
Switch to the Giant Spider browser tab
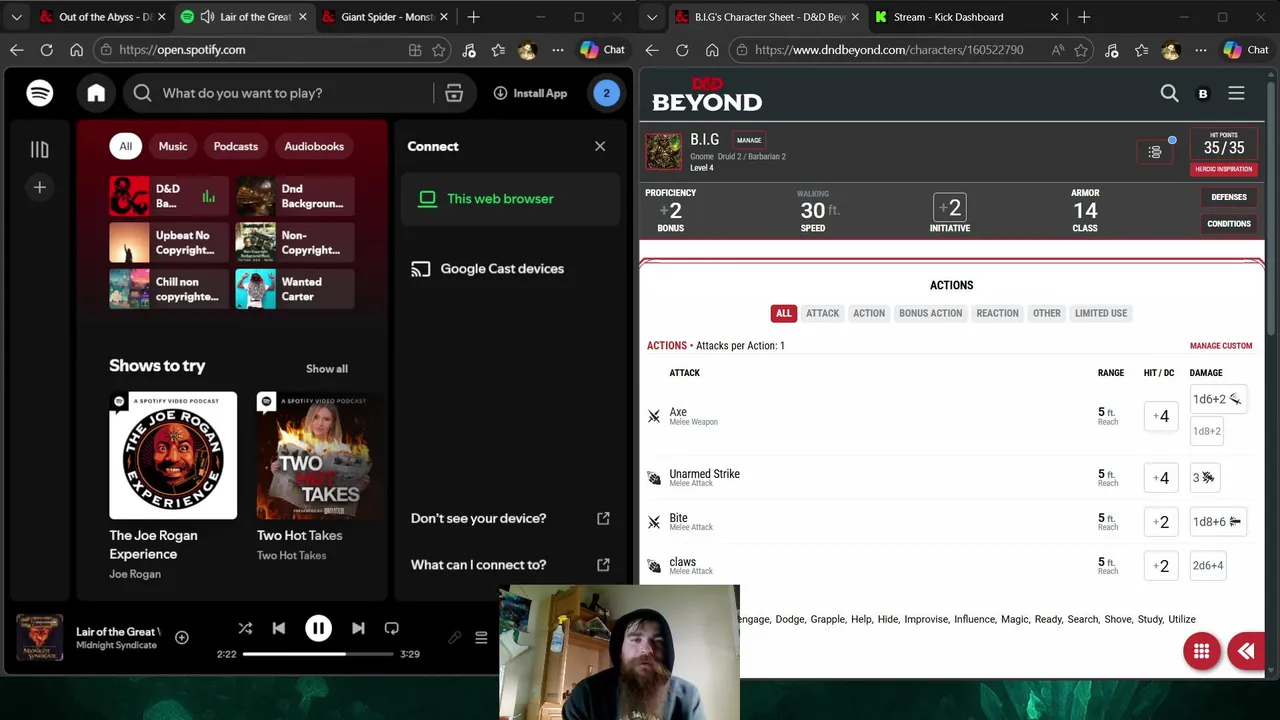pyautogui.click(x=388, y=17)
